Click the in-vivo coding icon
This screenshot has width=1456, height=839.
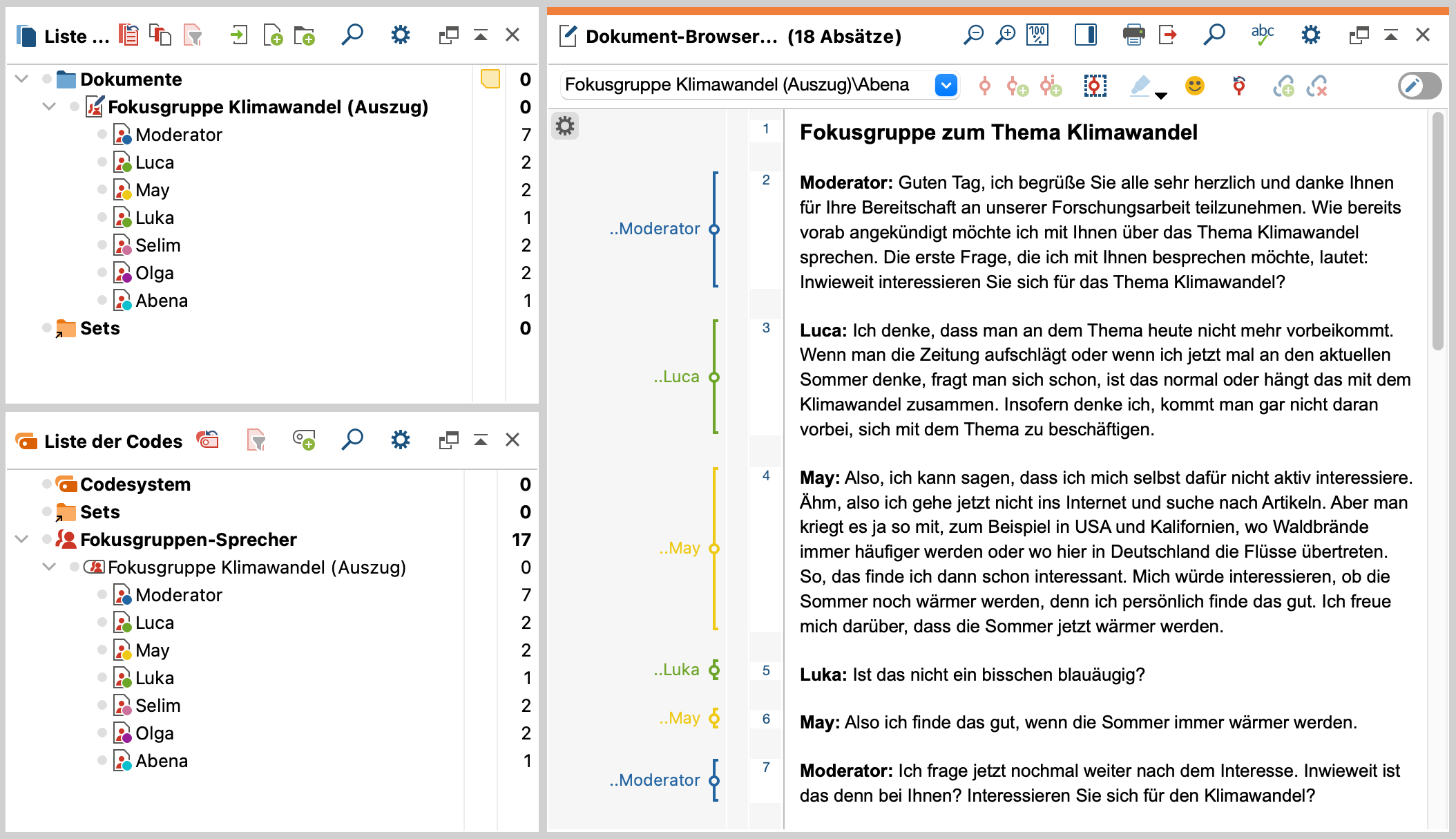(1051, 86)
